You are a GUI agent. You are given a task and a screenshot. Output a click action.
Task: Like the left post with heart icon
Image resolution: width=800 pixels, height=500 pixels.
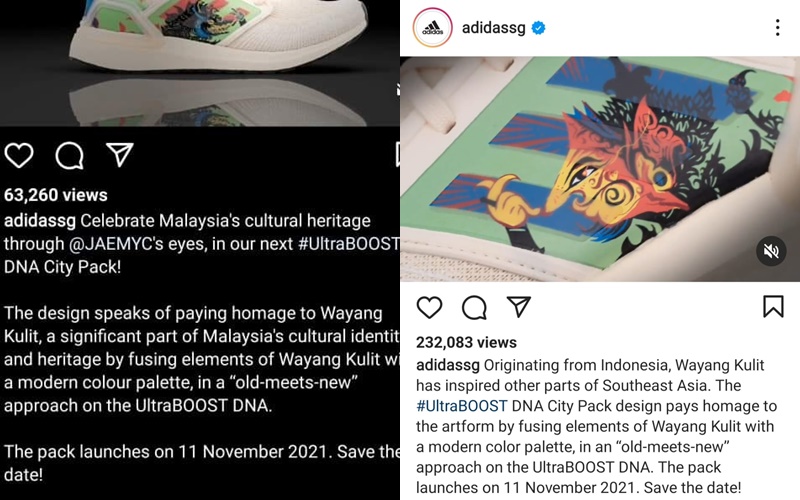(19, 155)
